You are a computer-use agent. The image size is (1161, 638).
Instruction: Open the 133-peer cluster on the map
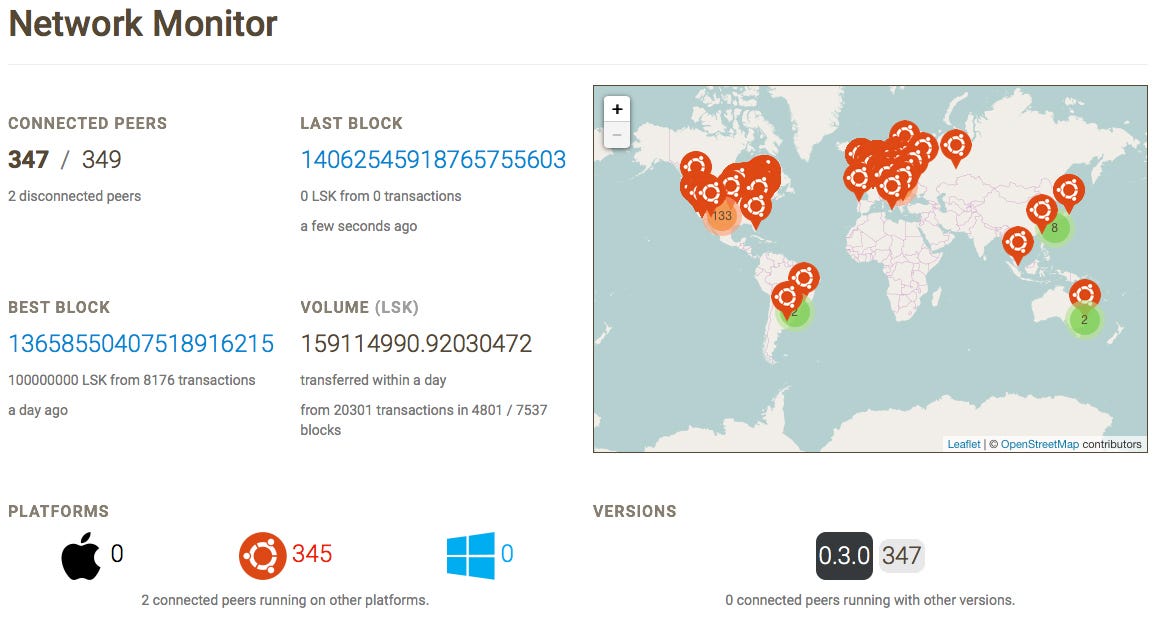pyautogui.click(x=721, y=216)
